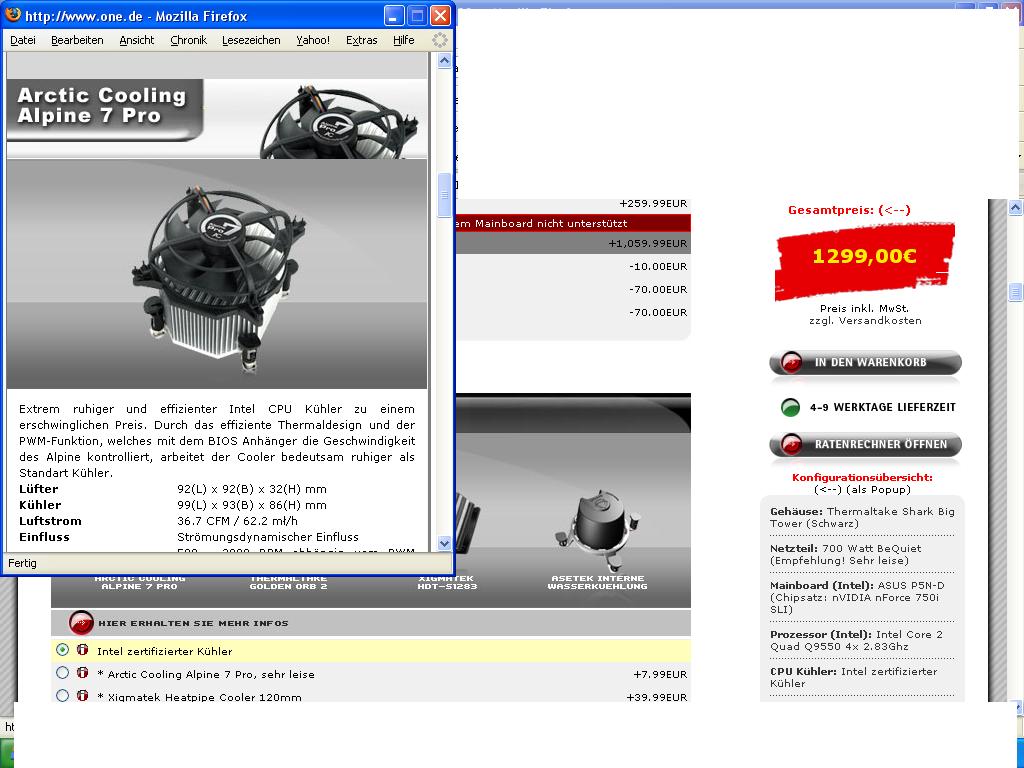
Task: Click the IN DEN WARENKORB button
Action: click(x=865, y=362)
